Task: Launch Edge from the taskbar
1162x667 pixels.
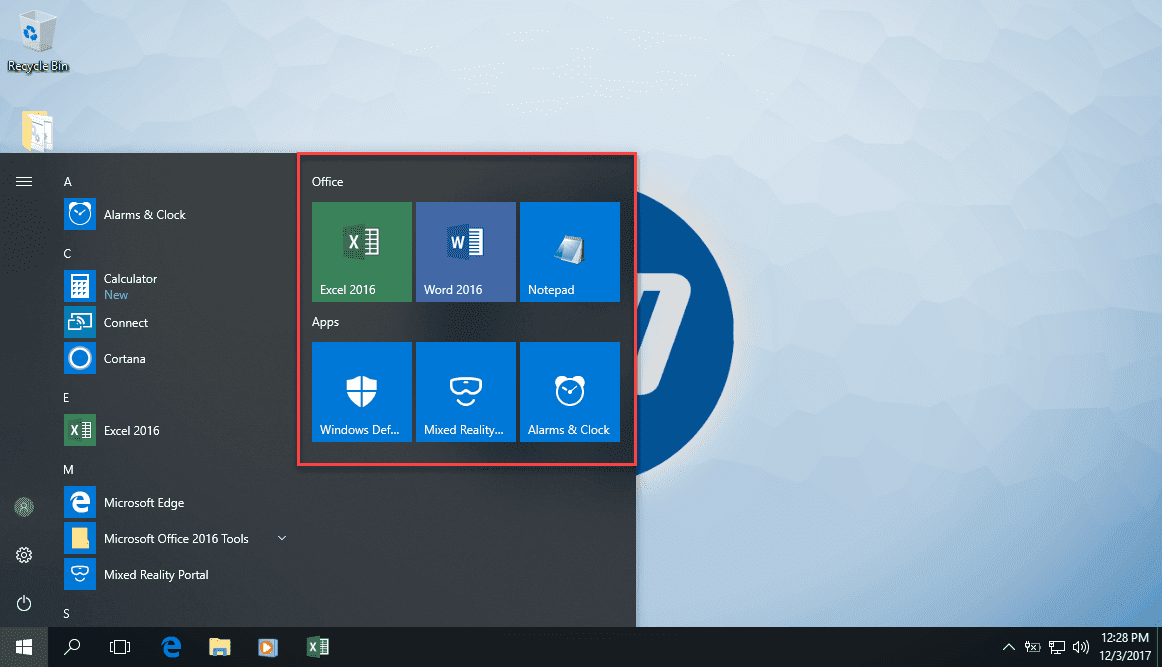Action: [171, 647]
